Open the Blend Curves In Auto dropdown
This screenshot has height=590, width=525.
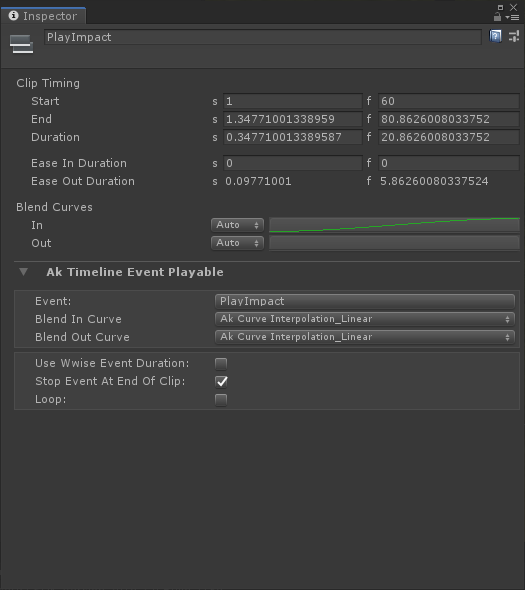[x=237, y=225]
